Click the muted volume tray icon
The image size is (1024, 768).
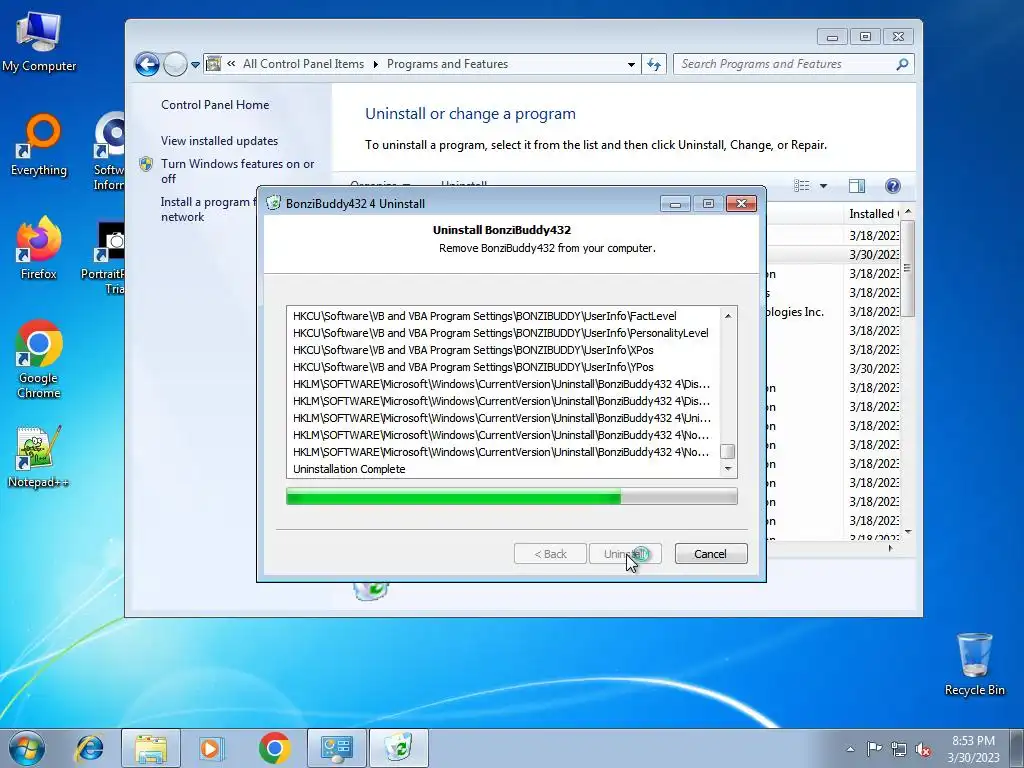tap(923, 749)
